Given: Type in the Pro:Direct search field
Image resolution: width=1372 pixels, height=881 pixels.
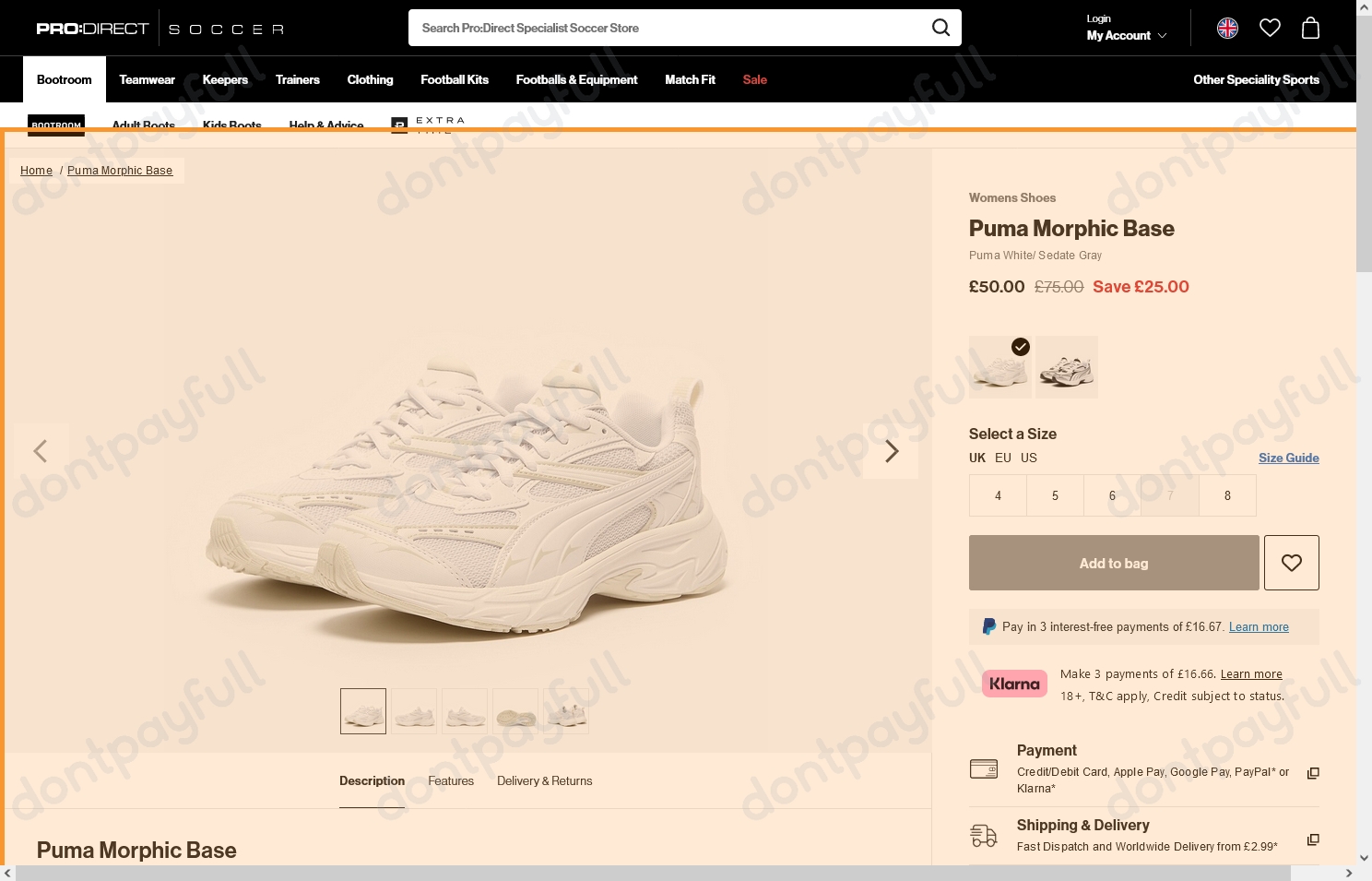Looking at the screenshot, I should (664, 28).
